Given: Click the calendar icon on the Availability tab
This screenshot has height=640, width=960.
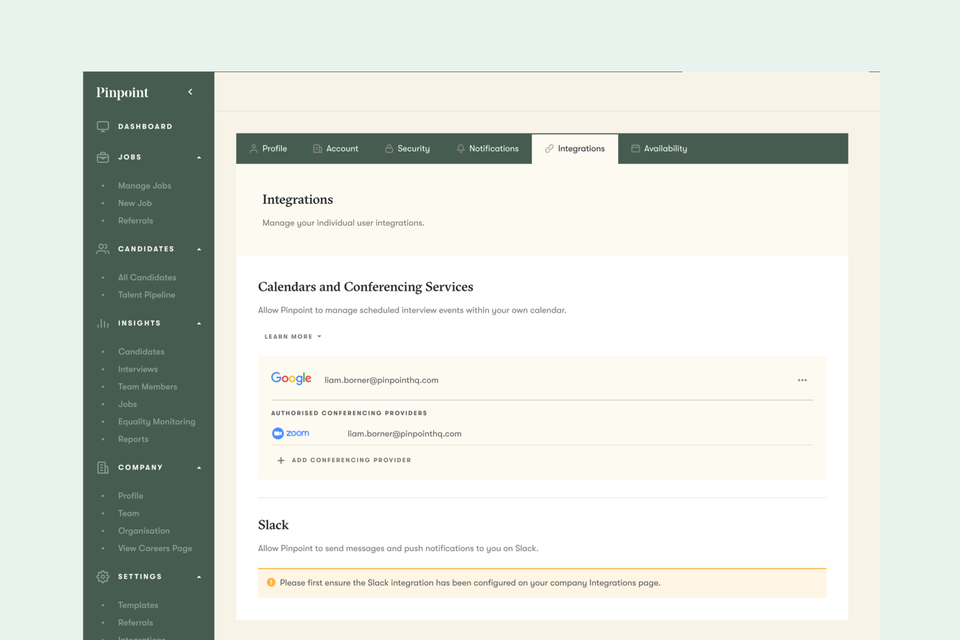Looking at the screenshot, I should [x=636, y=149].
